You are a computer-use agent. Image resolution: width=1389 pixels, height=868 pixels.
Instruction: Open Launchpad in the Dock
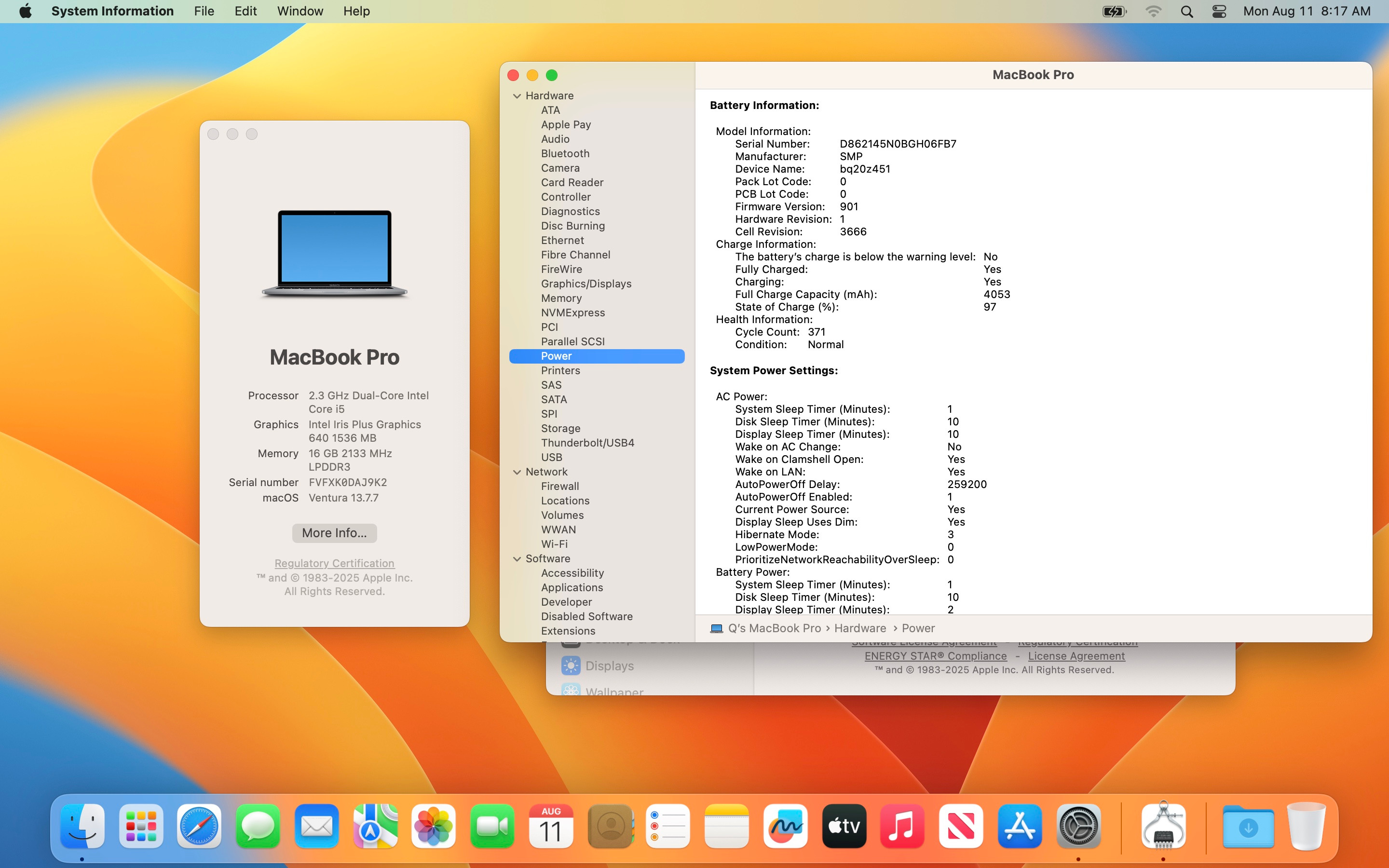(x=141, y=826)
